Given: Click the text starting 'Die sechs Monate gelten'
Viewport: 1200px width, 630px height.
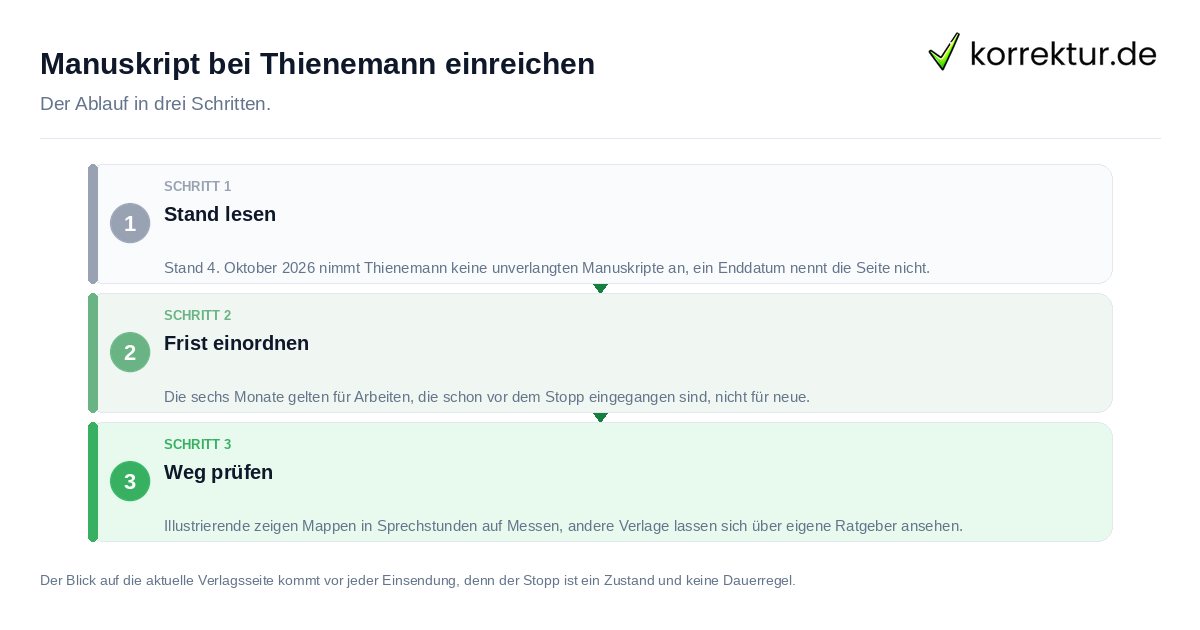Looking at the screenshot, I should 487,397.
